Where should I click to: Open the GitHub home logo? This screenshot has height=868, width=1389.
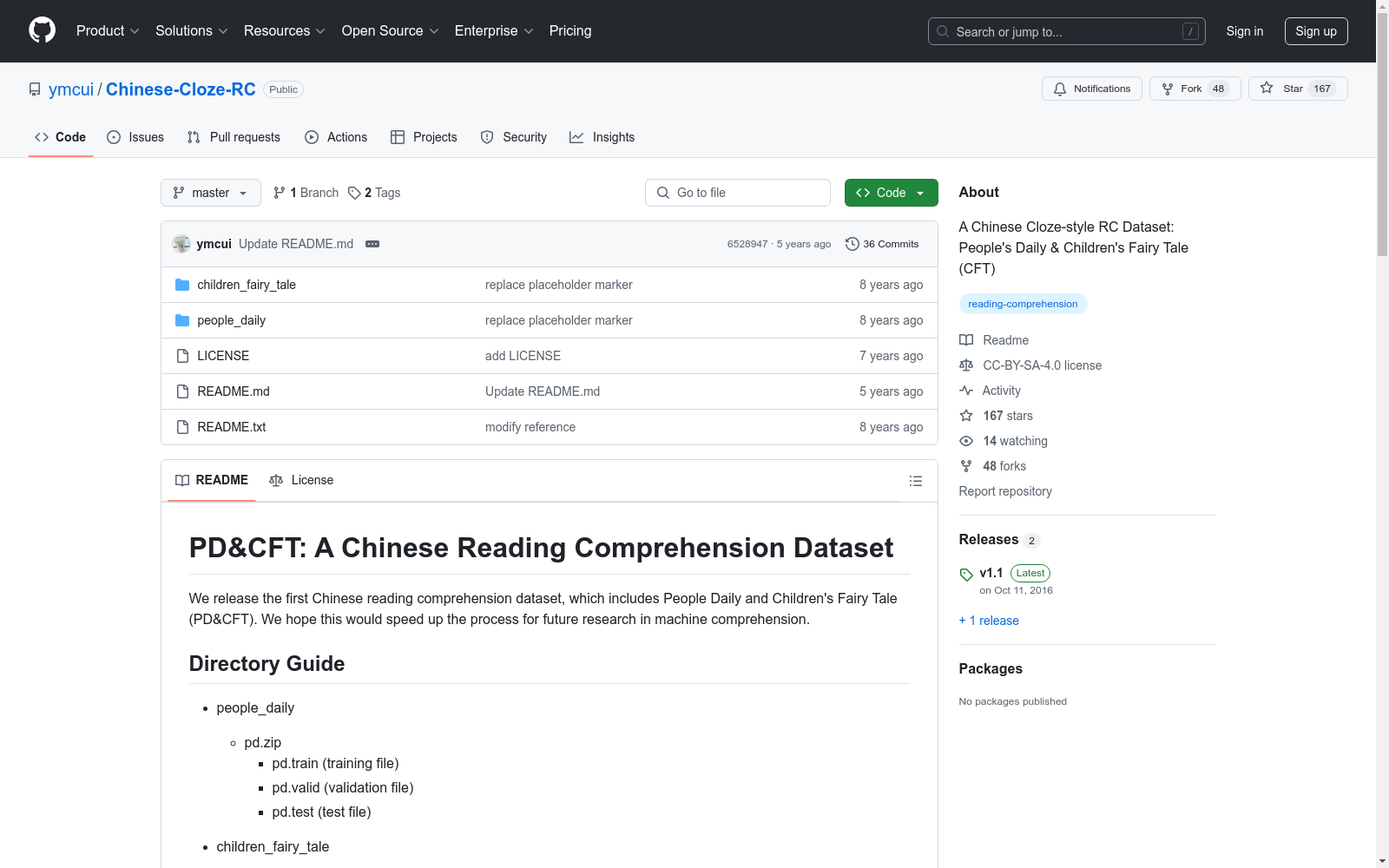[x=42, y=30]
